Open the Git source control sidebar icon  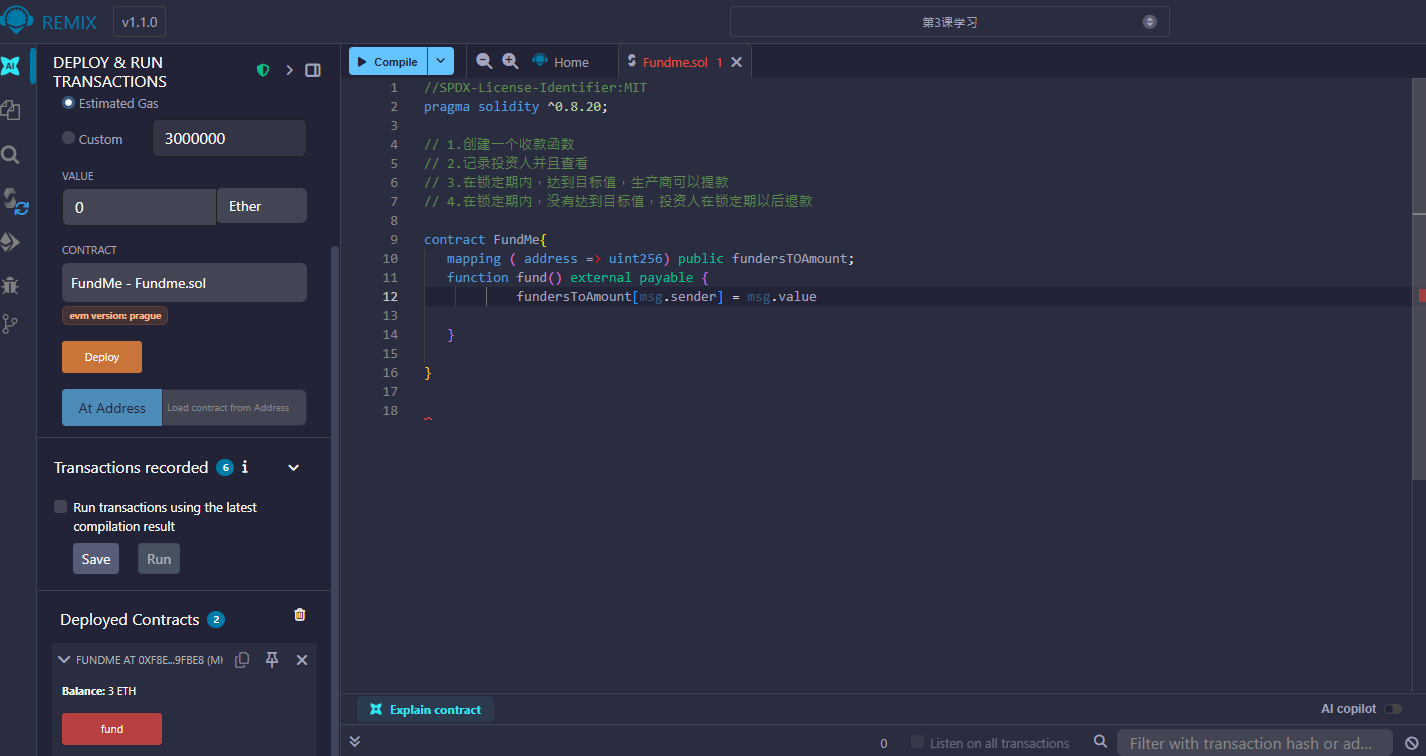tap(11, 324)
